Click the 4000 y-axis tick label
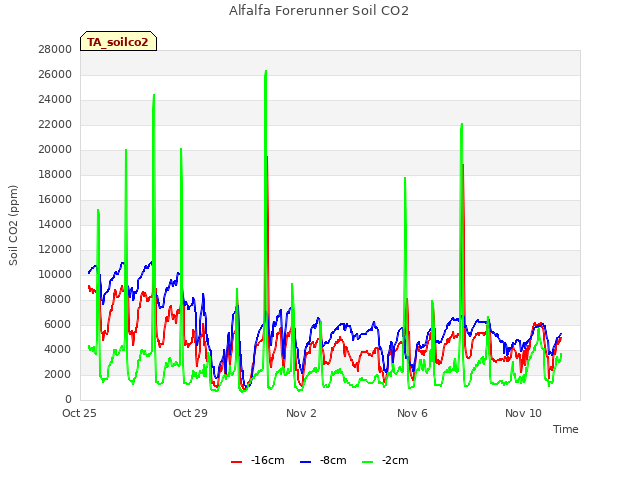Image resolution: width=640 pixels, height=480 pixels. click(58, 350)
